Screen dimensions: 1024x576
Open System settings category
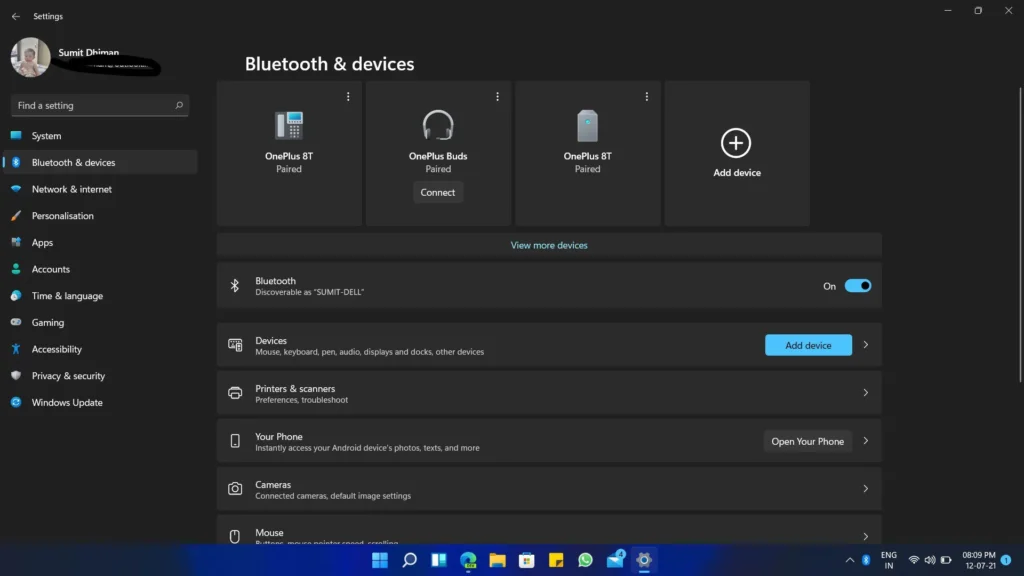[100, 136]
